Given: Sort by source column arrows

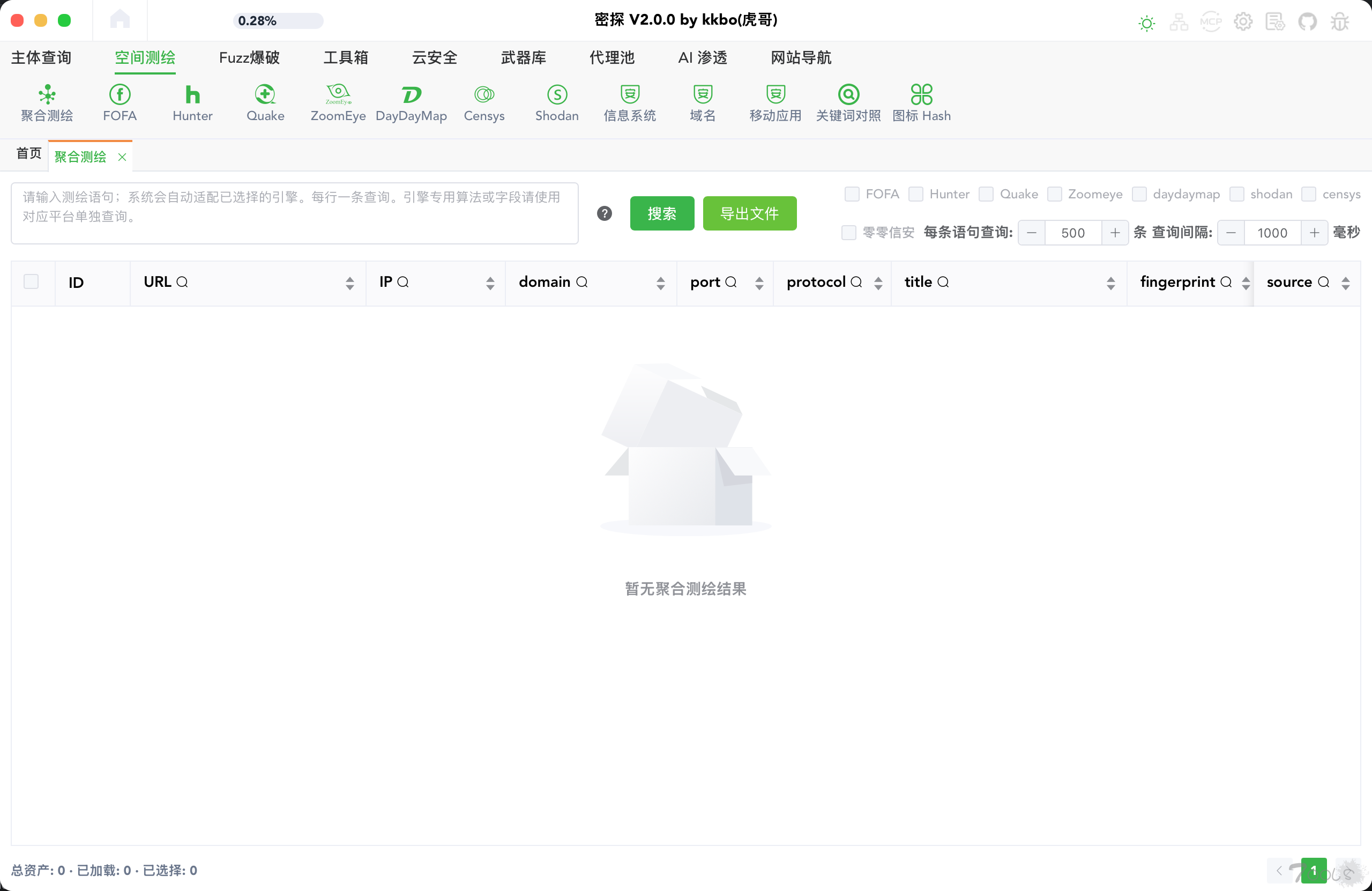Looking at the screenshot, I should [x=1346, y=283].
